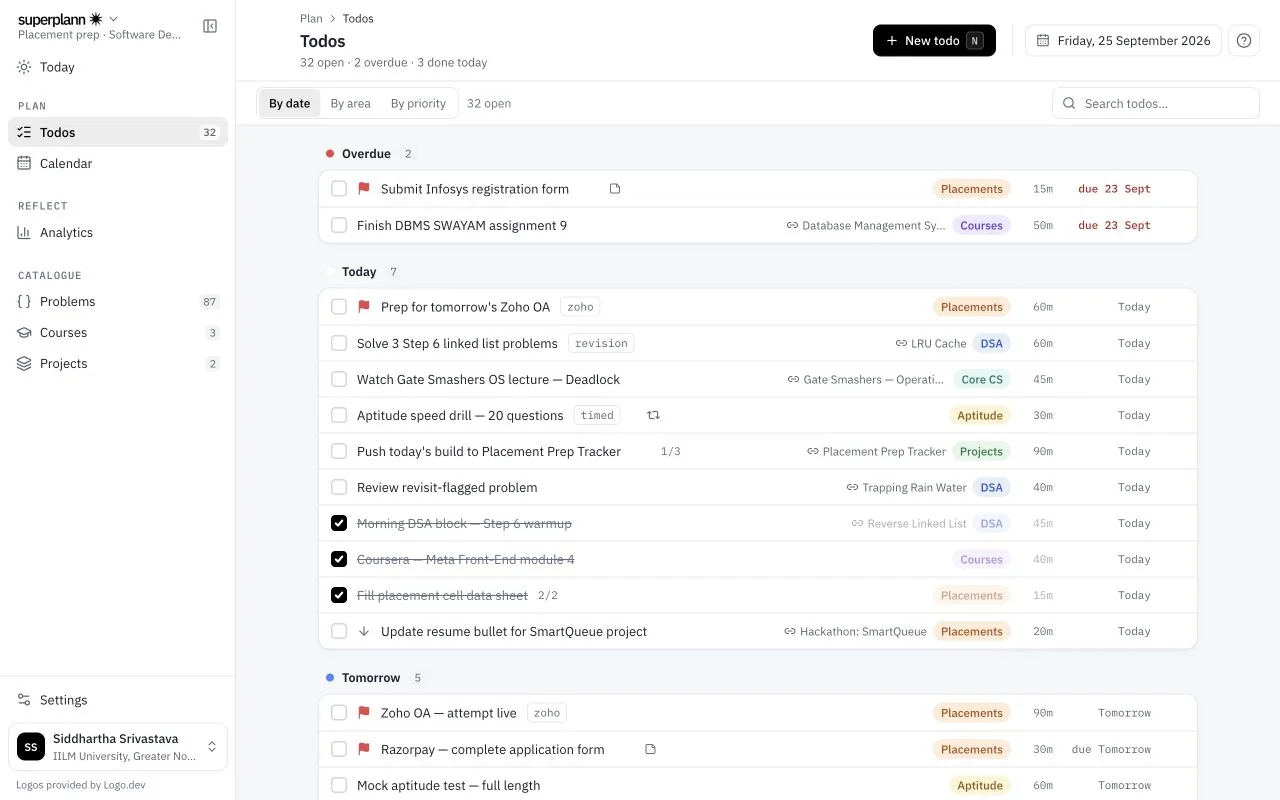Screen dimensions: 1280x800
Task: Collapse the sidebar with the panel icon
Action: tap(210, 26)
